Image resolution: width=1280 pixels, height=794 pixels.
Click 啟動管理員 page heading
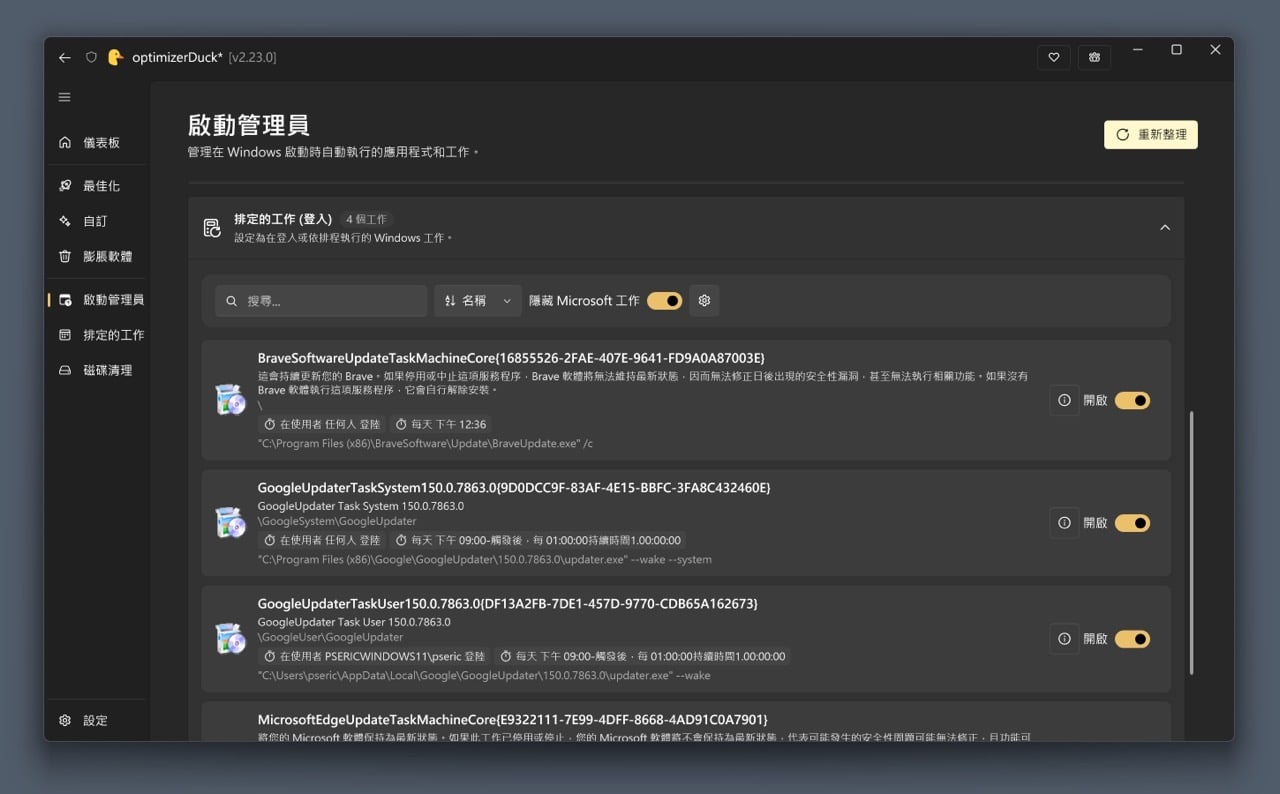[x=249, y=126]
